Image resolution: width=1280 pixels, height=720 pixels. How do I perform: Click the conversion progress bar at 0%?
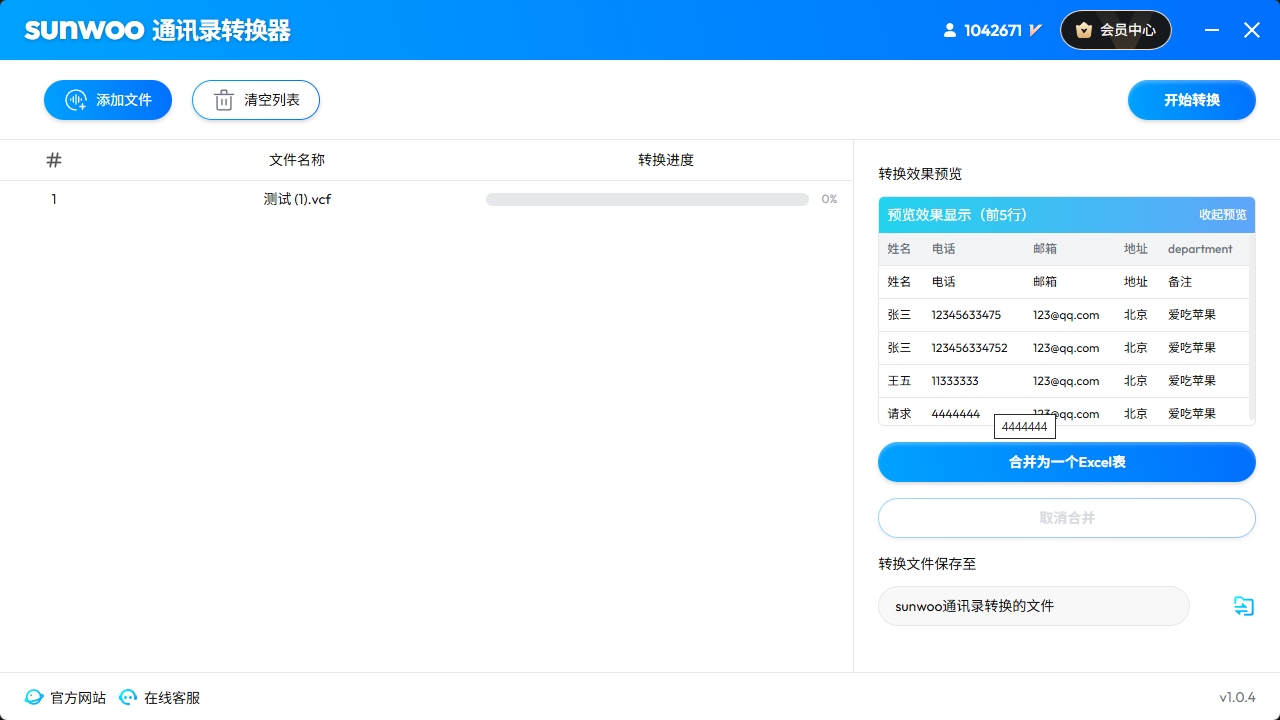[647, 199]
